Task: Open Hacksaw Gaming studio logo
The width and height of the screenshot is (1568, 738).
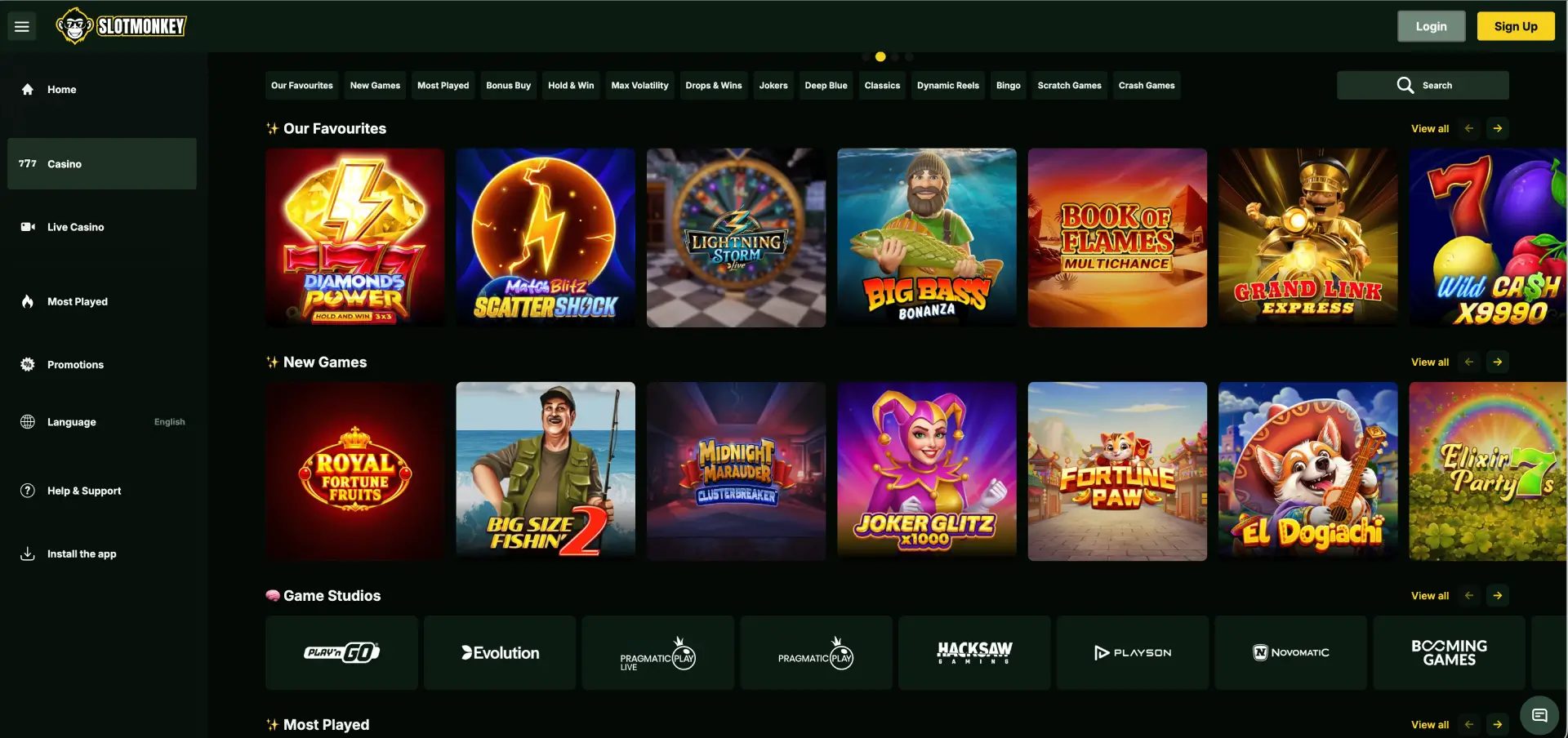Action: 974,653
